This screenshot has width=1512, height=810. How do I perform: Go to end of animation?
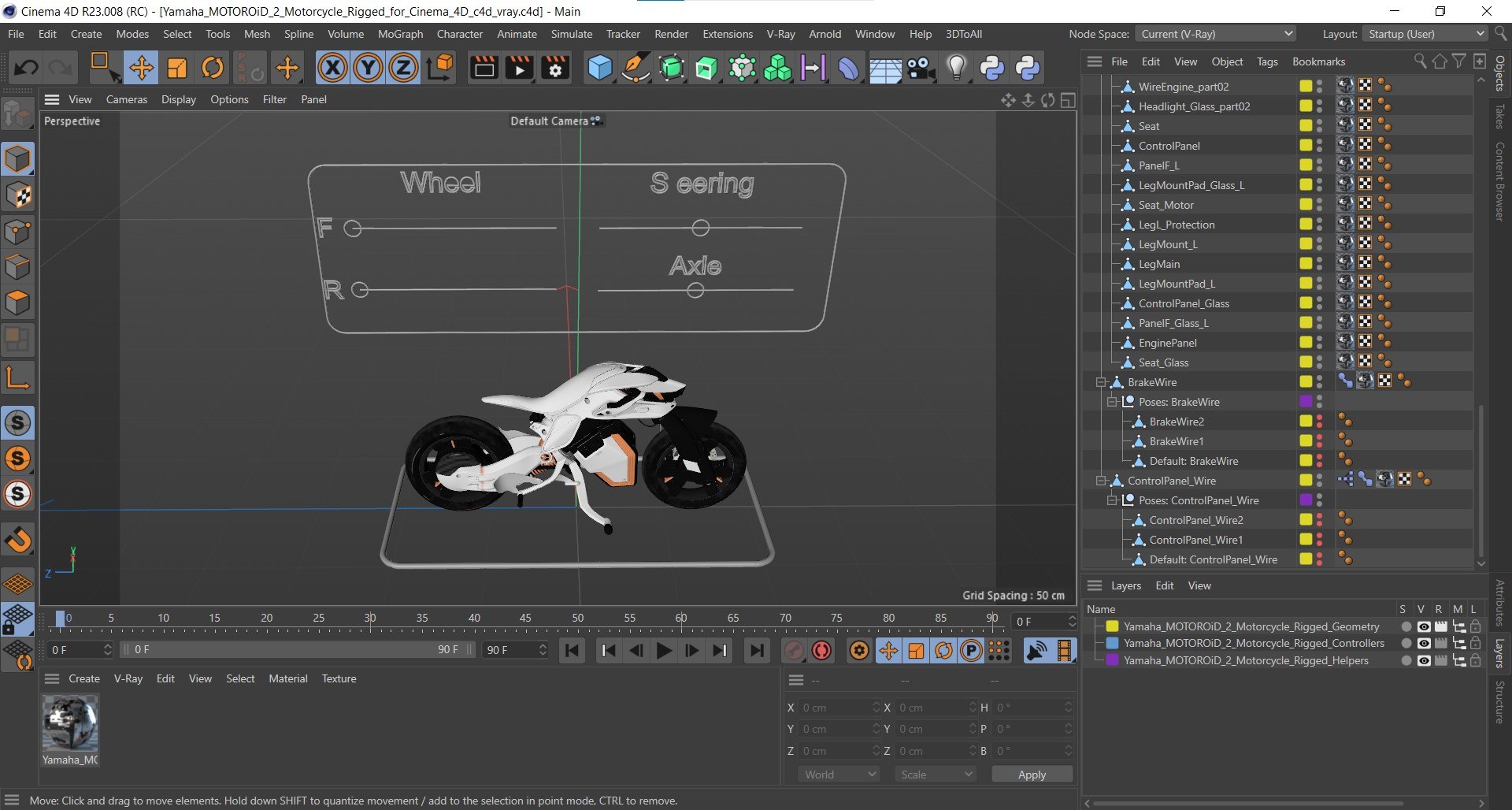(757, 651)
